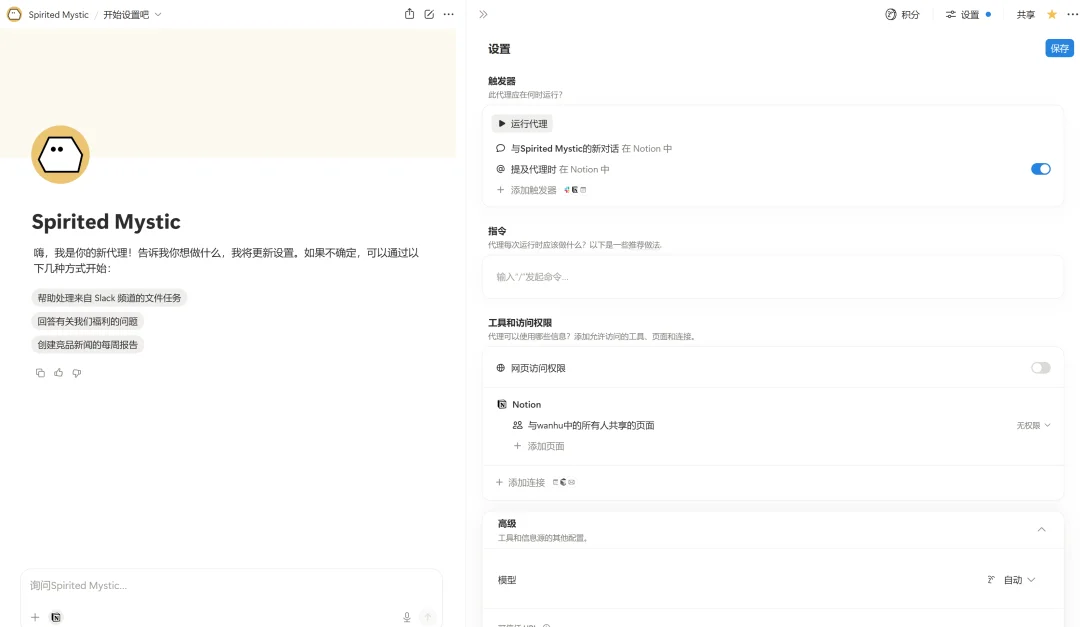Click the plus icon to add an attachment
The height and width of the screenshot is (627, 1080).
[35, 617]
